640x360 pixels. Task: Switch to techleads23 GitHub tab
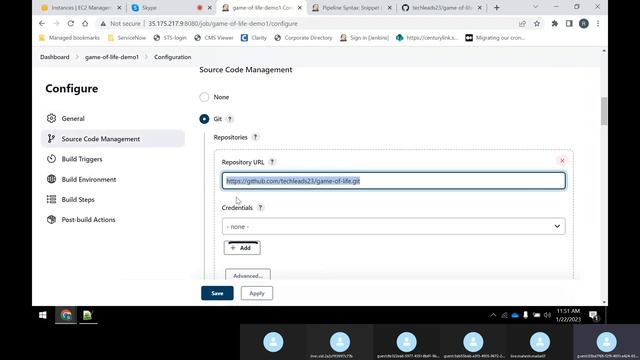coord(442,8)
